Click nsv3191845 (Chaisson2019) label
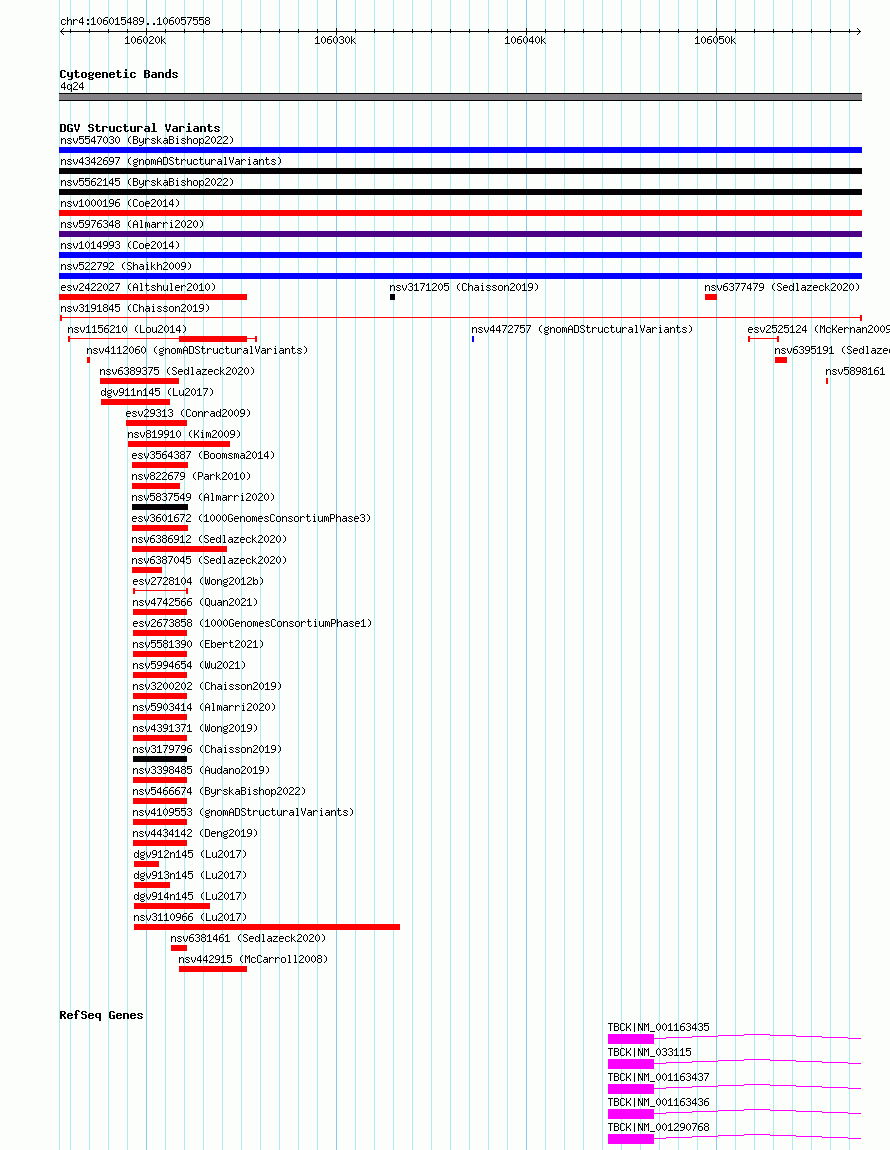Viewport: 890px width, 1150px height. pyautogui.click(x=135, y=308)
